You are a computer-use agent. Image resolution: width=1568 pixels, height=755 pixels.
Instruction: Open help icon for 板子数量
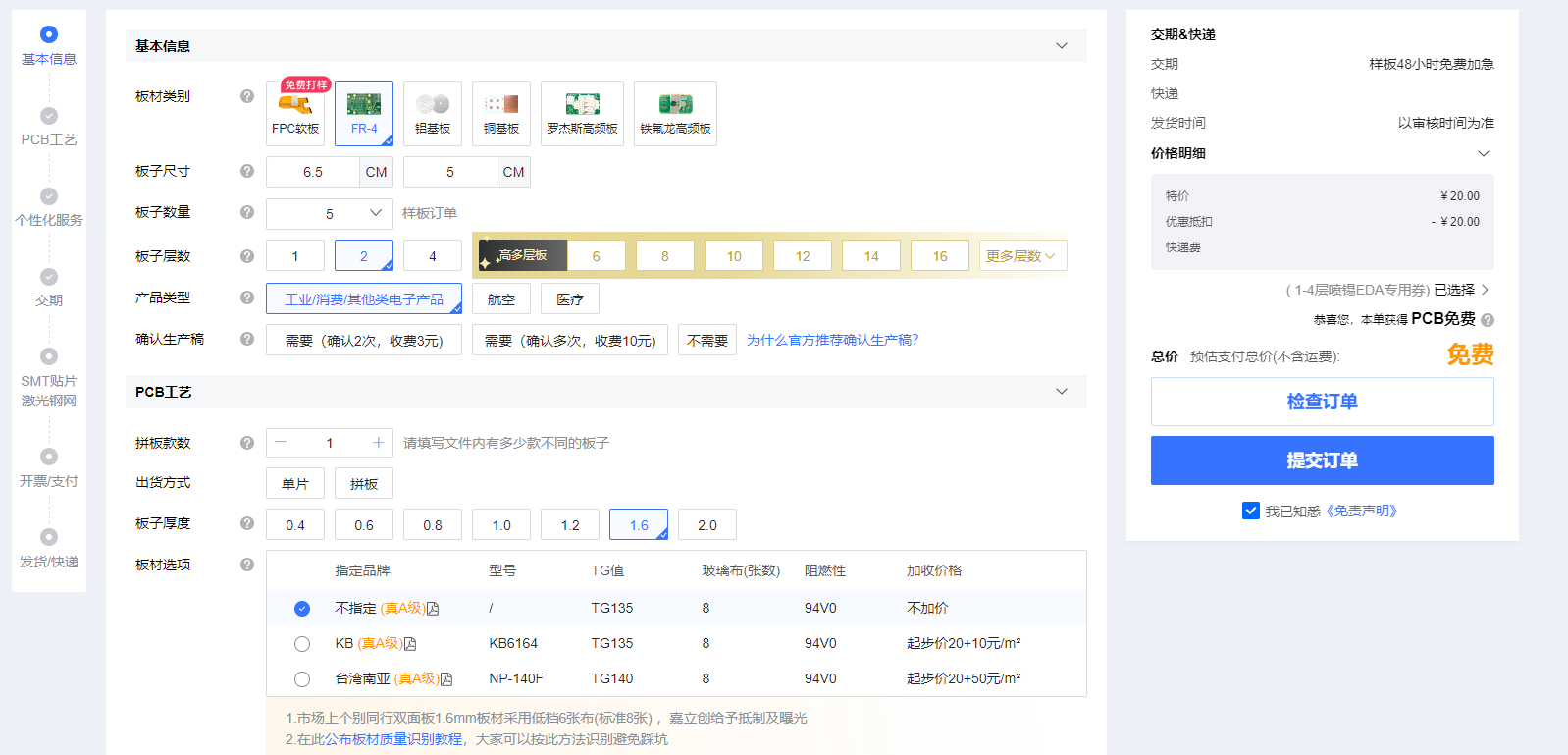[247, 212]
